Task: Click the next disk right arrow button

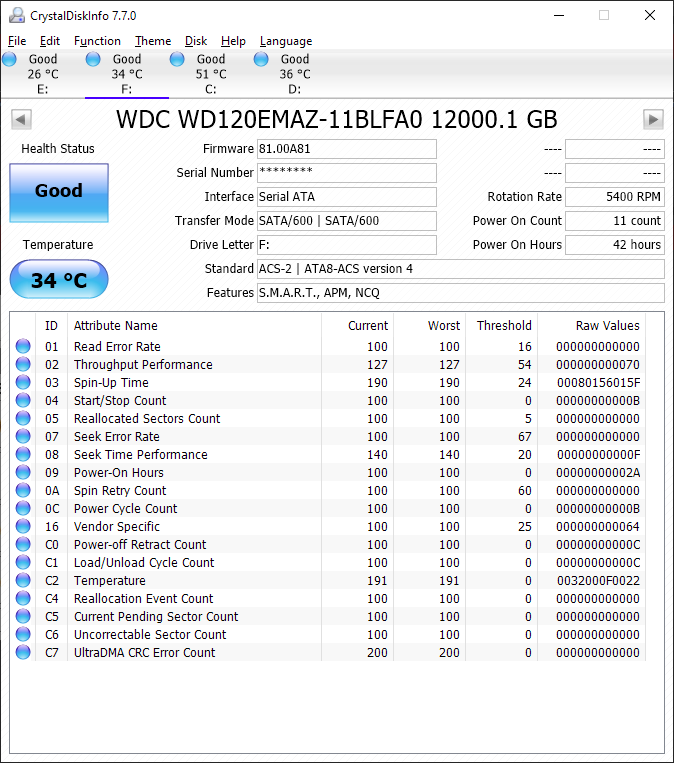Action: coord(653,120)
